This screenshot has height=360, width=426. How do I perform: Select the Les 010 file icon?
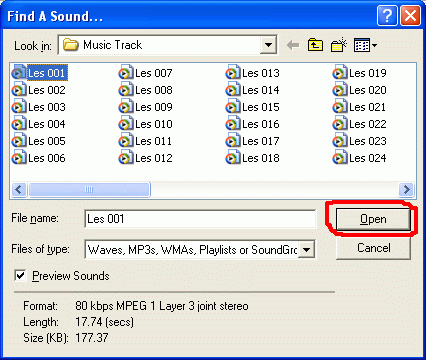tap(126, 124)
